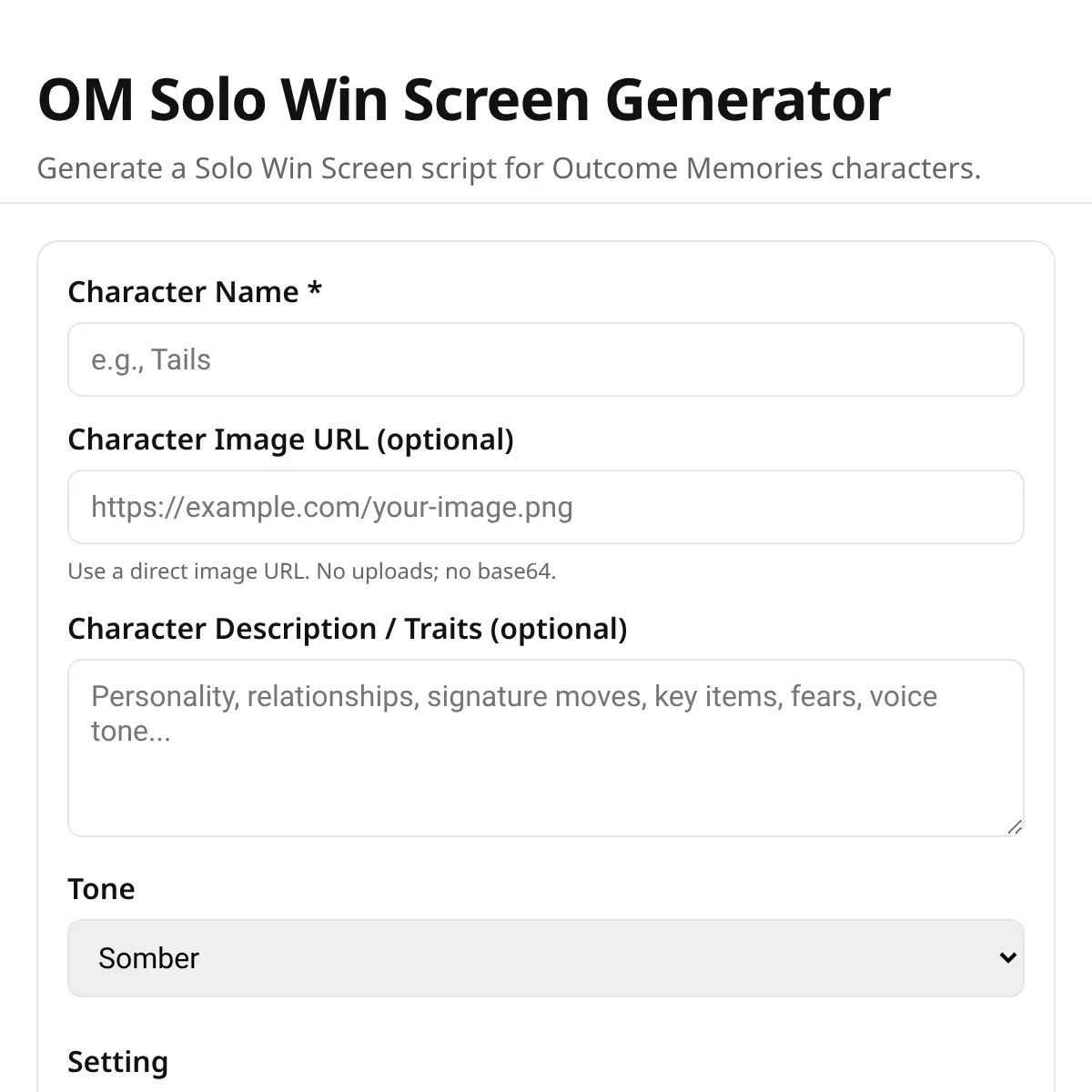Click the OM Solo Win Screen Generator heading
The height and width of the screenshot is (1092, 1092).
[464, 99]
